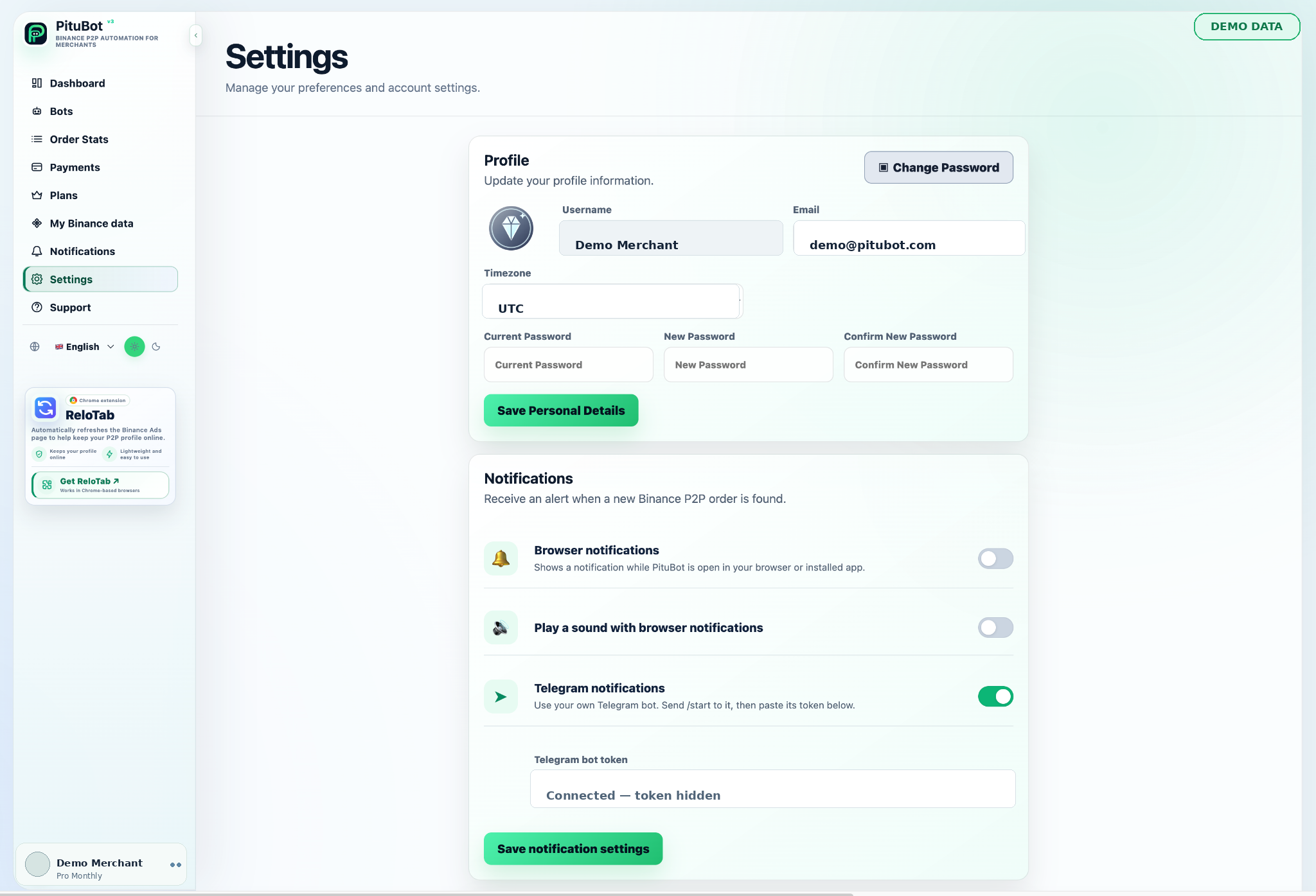Click the Get ReloTab QR icon

[47, 485]
